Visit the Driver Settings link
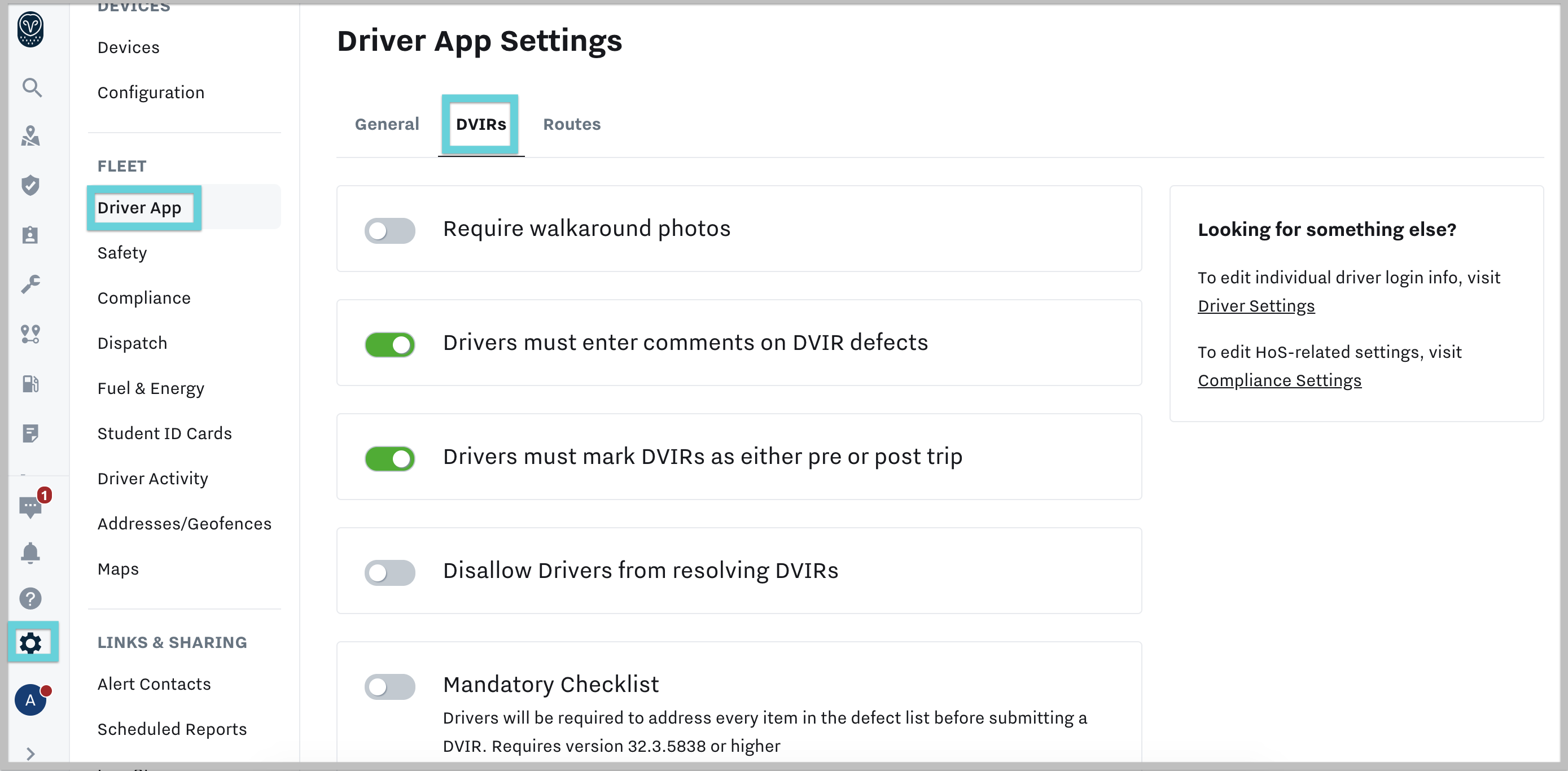 (x=1256, y=306)
